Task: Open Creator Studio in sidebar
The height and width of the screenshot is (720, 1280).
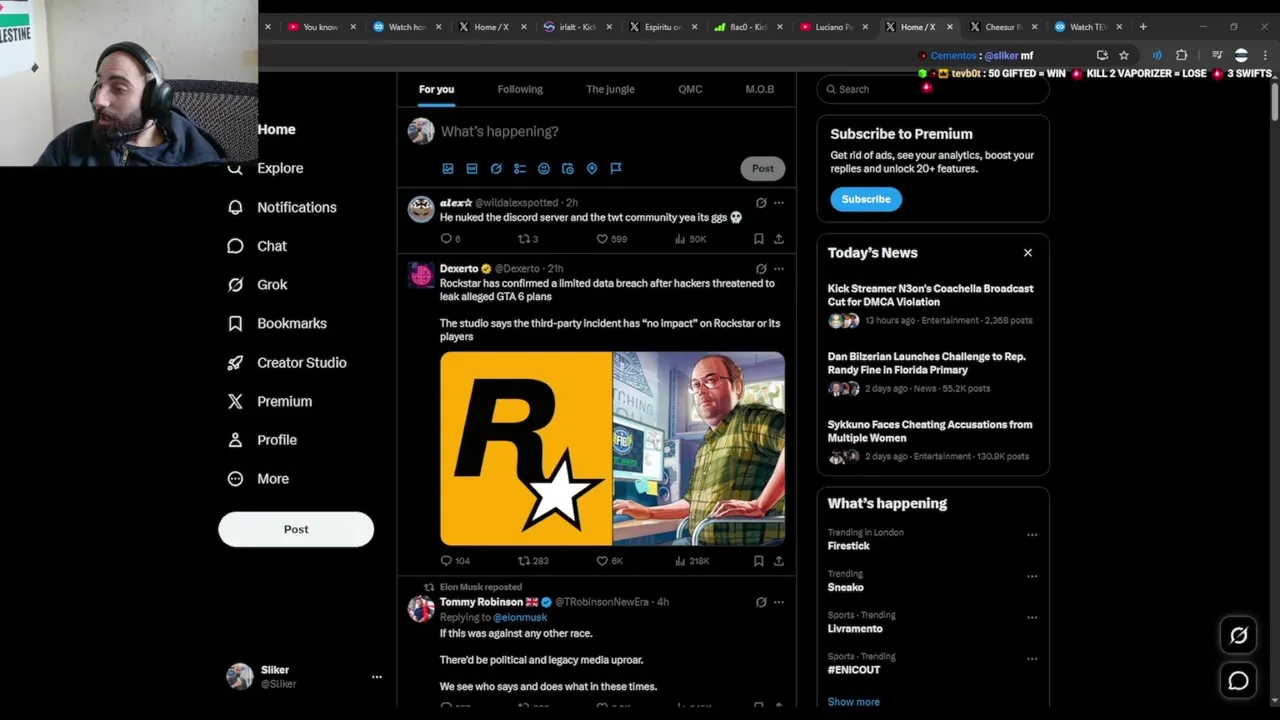Action: point(287,363)
